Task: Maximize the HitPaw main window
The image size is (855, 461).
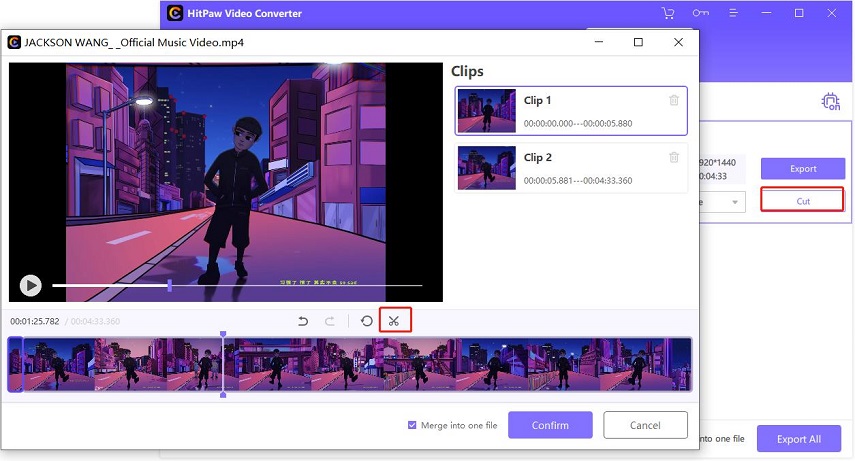Action: pyautogui.click(x=799, y=13)
